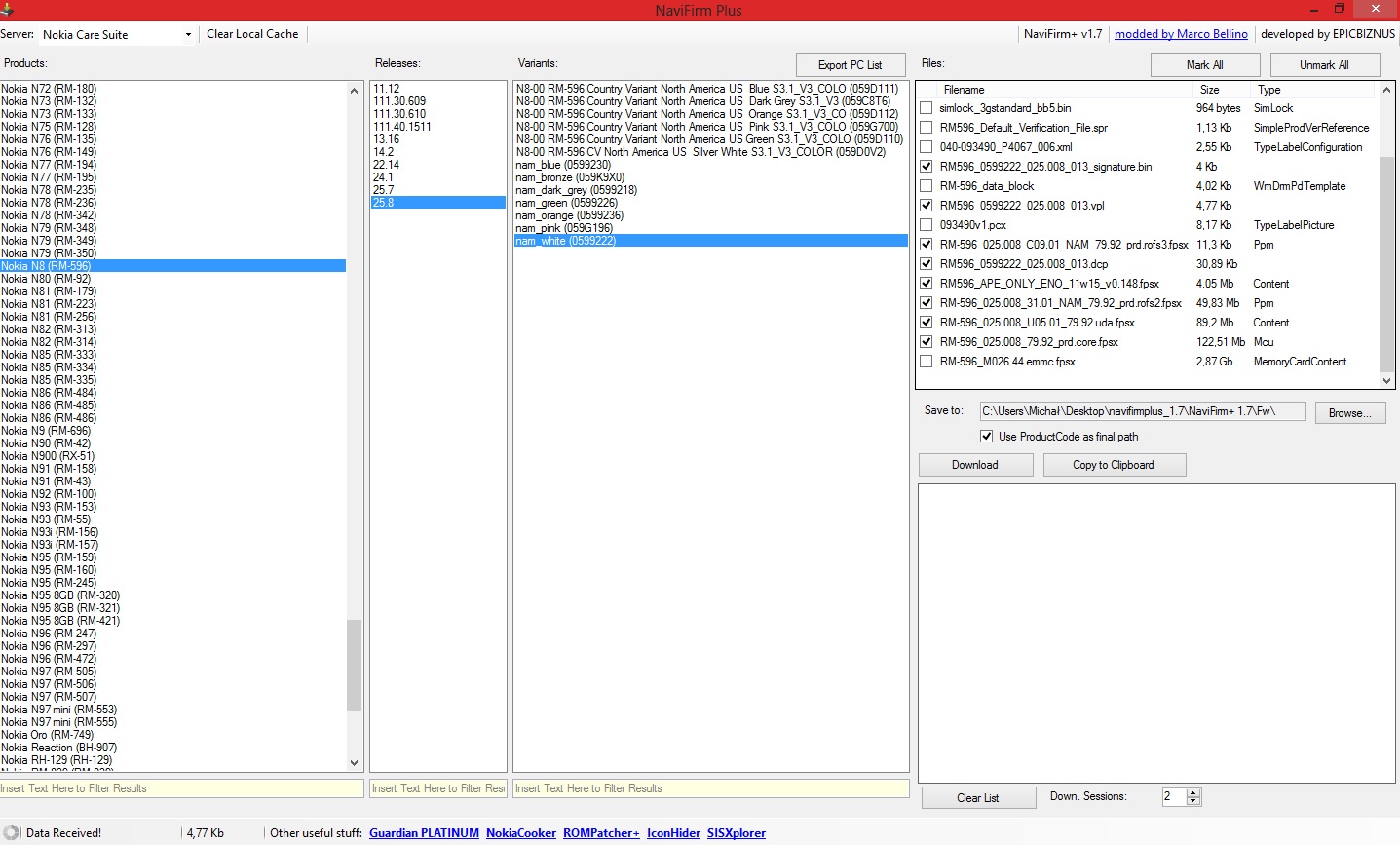Uncheck the RM596_APE_ONLY_ENO_11w15_v0.148.fpsx checkbox
This screenshot has width=1400, height=845.
[926, 284]
